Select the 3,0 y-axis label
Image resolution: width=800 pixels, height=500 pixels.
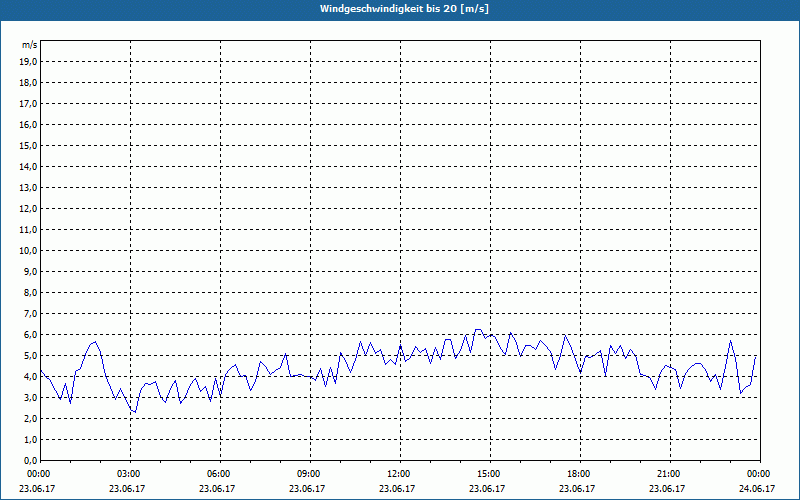(x=30, y=397)
